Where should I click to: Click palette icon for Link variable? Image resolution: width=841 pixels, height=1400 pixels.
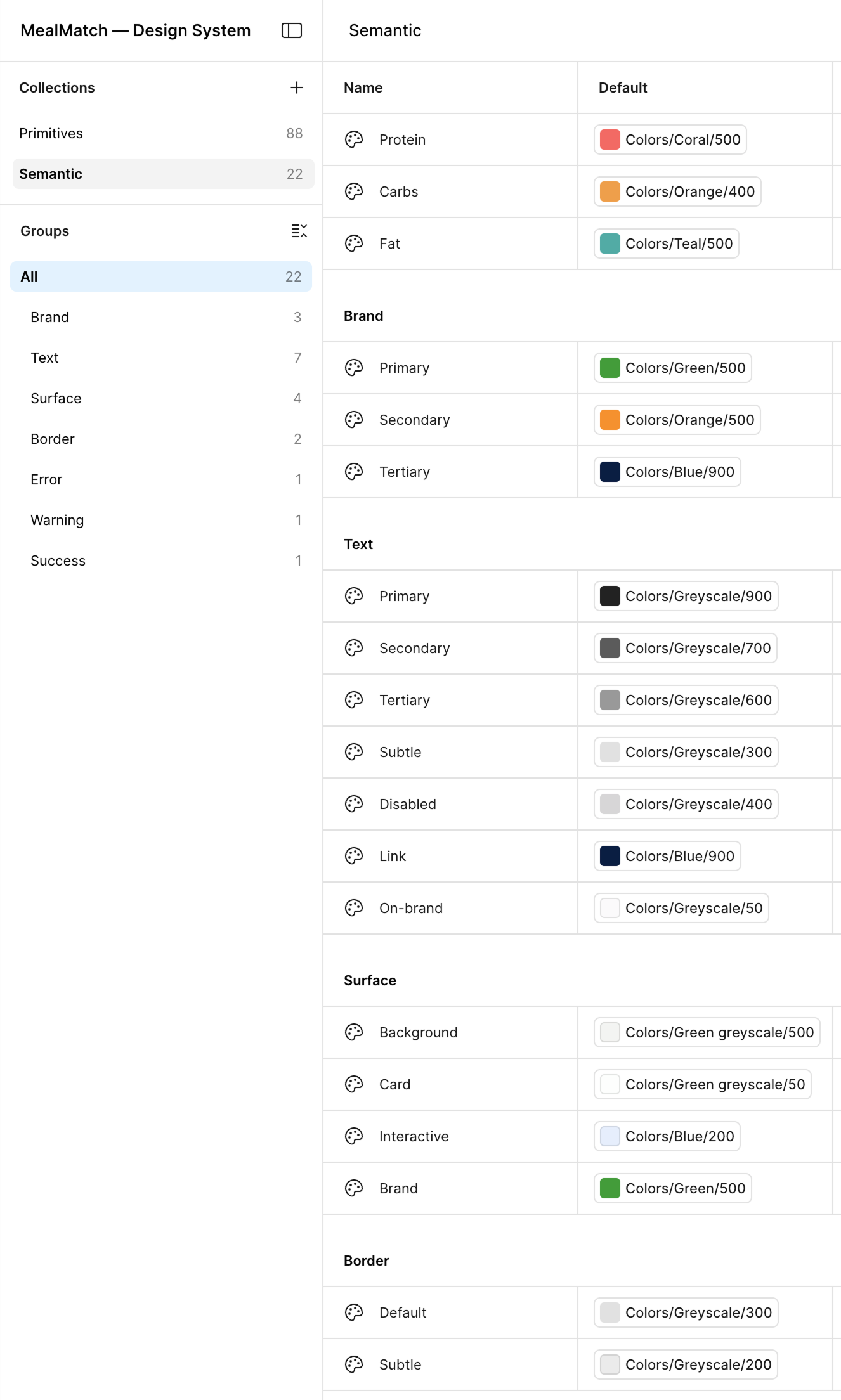tap(354, 856)
